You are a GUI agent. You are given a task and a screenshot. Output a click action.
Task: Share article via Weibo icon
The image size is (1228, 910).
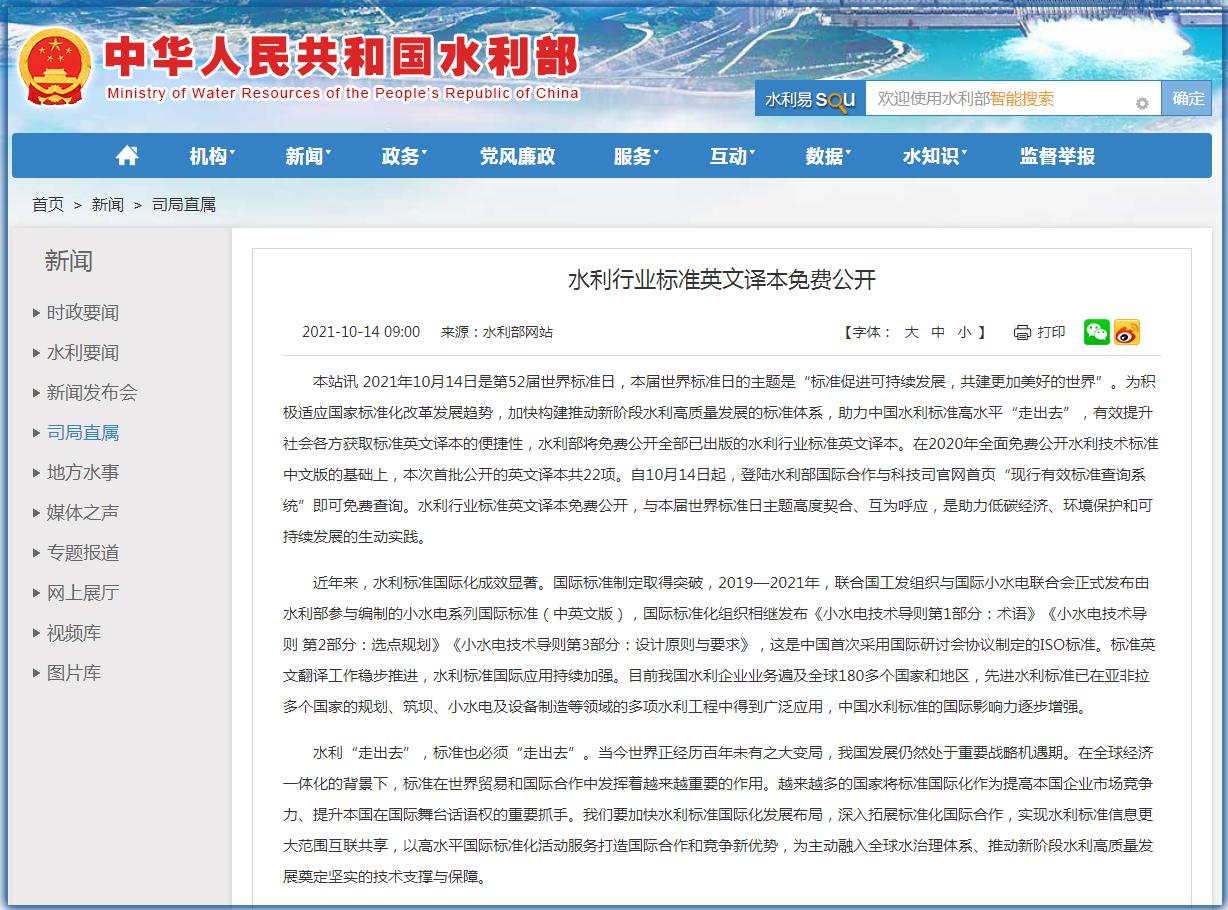(1127, 332)
